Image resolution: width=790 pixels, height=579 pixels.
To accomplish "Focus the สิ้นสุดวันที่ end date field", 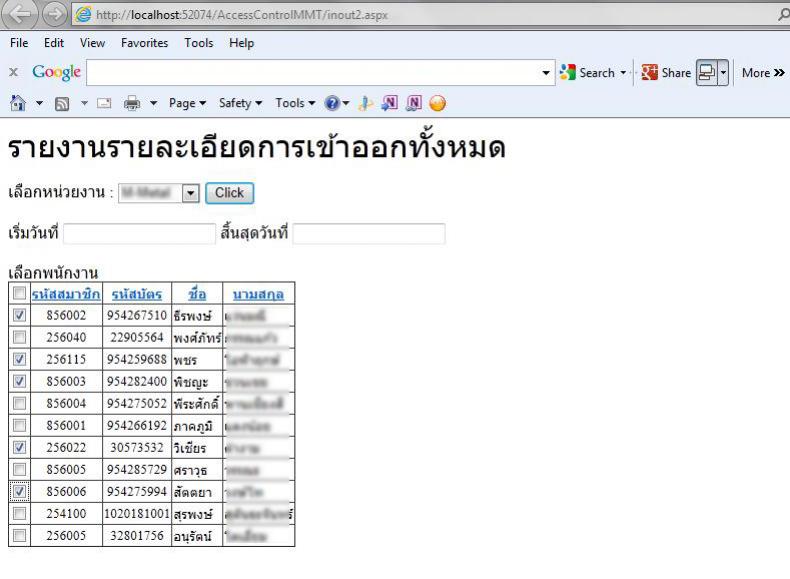I will (369, 234).
